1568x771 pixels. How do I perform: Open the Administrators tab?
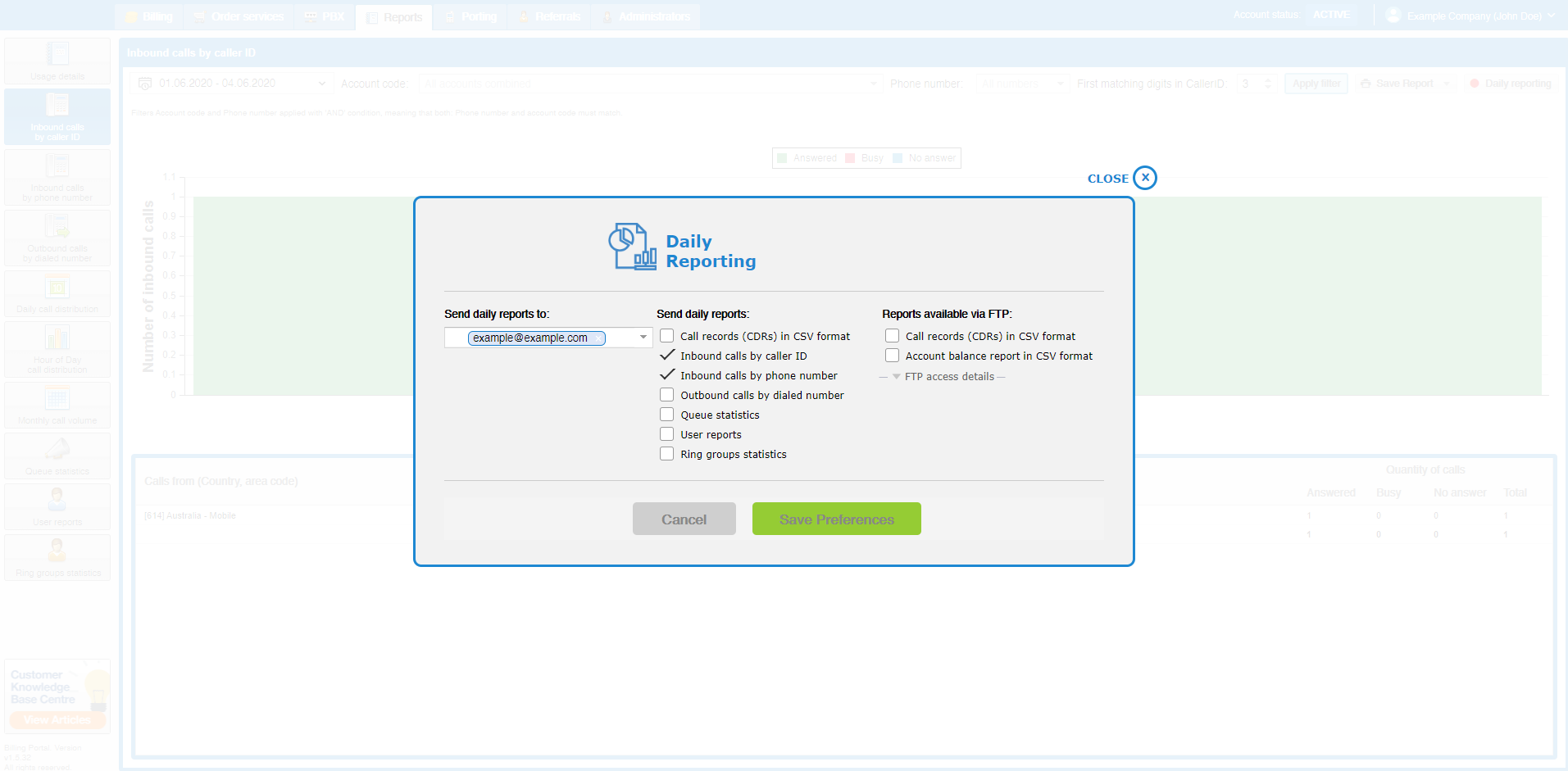[x=646, y=16]
